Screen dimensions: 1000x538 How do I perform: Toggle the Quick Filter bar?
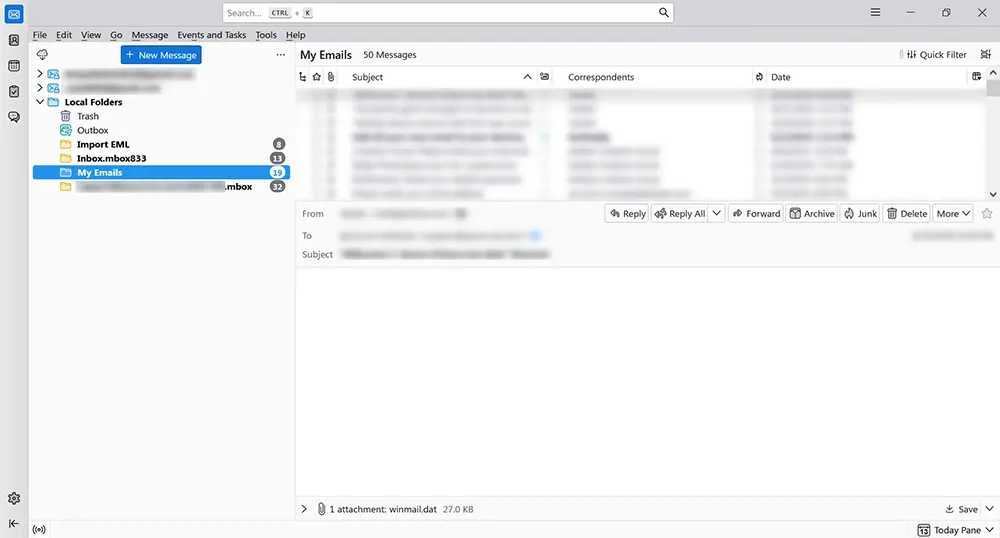pos(937,55)
